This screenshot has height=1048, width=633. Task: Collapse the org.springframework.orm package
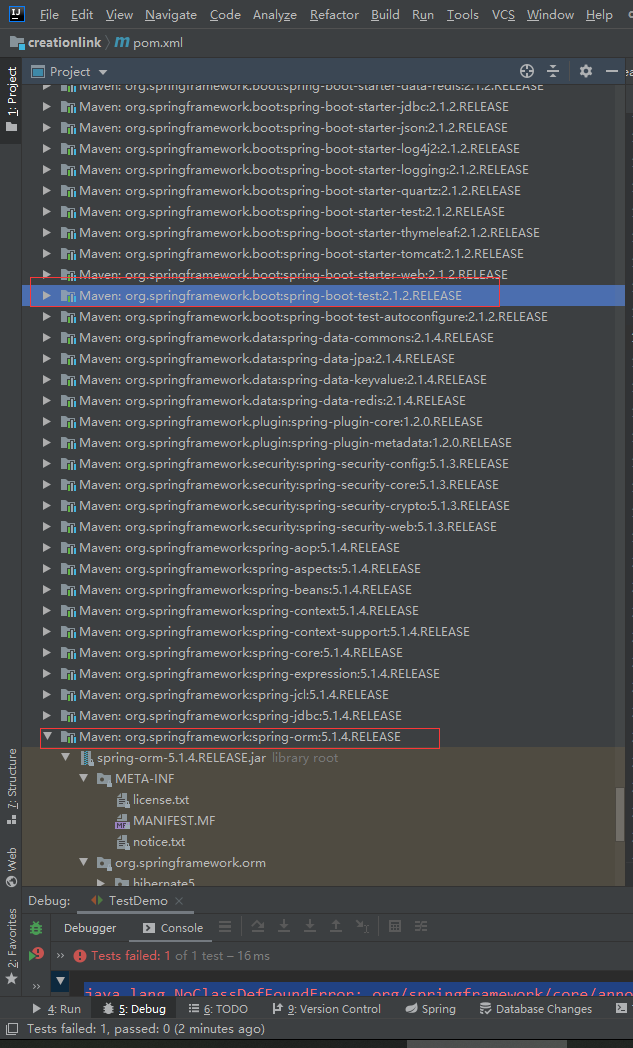(x=84, y=862)
